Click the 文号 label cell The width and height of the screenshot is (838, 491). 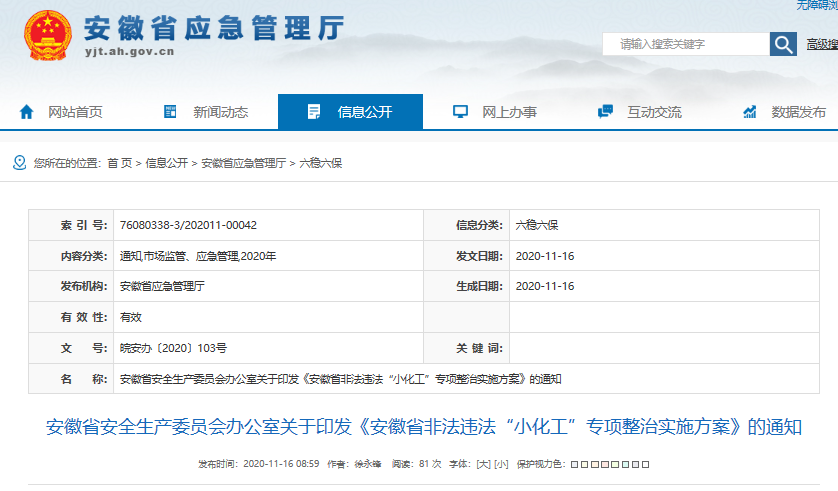click(x=71, y=348)
